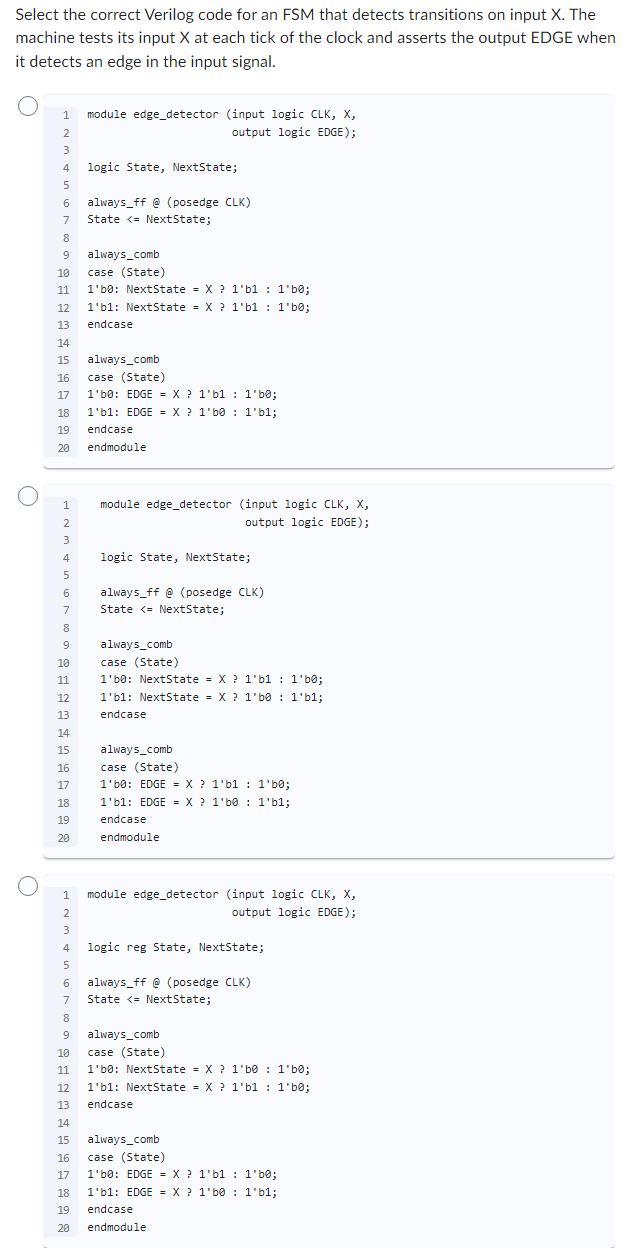This screenshot has width=638, height=1248.
Task: Click the endmodule keyword in option one
Action: click(116, 447)
